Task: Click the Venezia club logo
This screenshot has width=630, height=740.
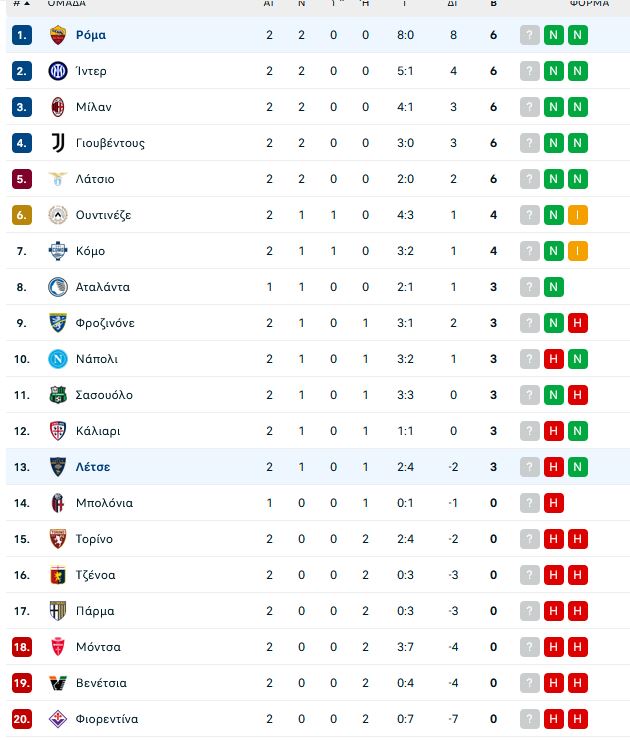Action: click(x=58, y=683)
